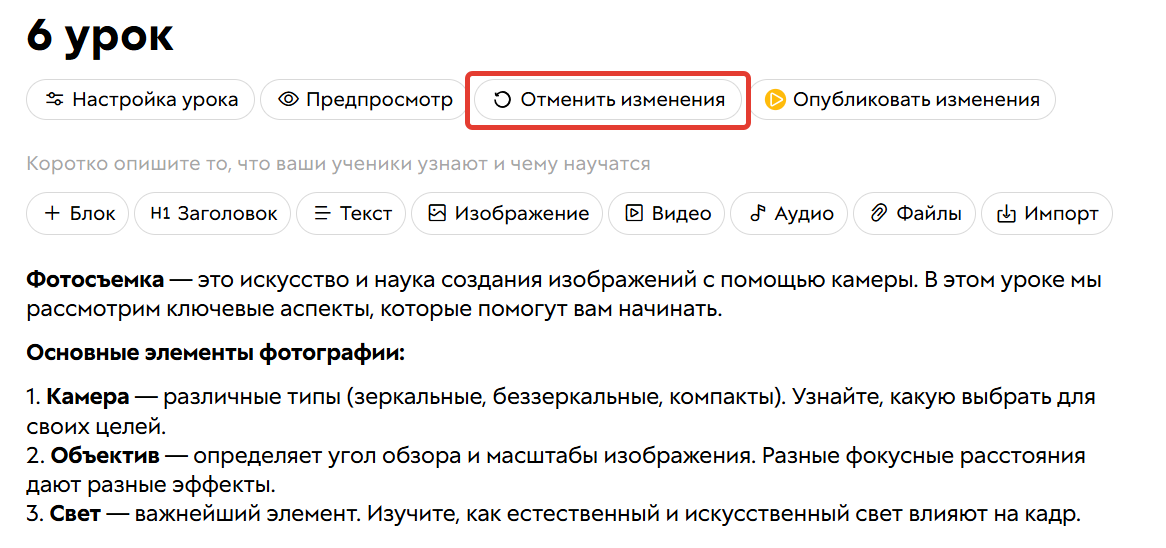
Task: Click the bold word "Фотосъемка"
Action: tap(95, 281)
